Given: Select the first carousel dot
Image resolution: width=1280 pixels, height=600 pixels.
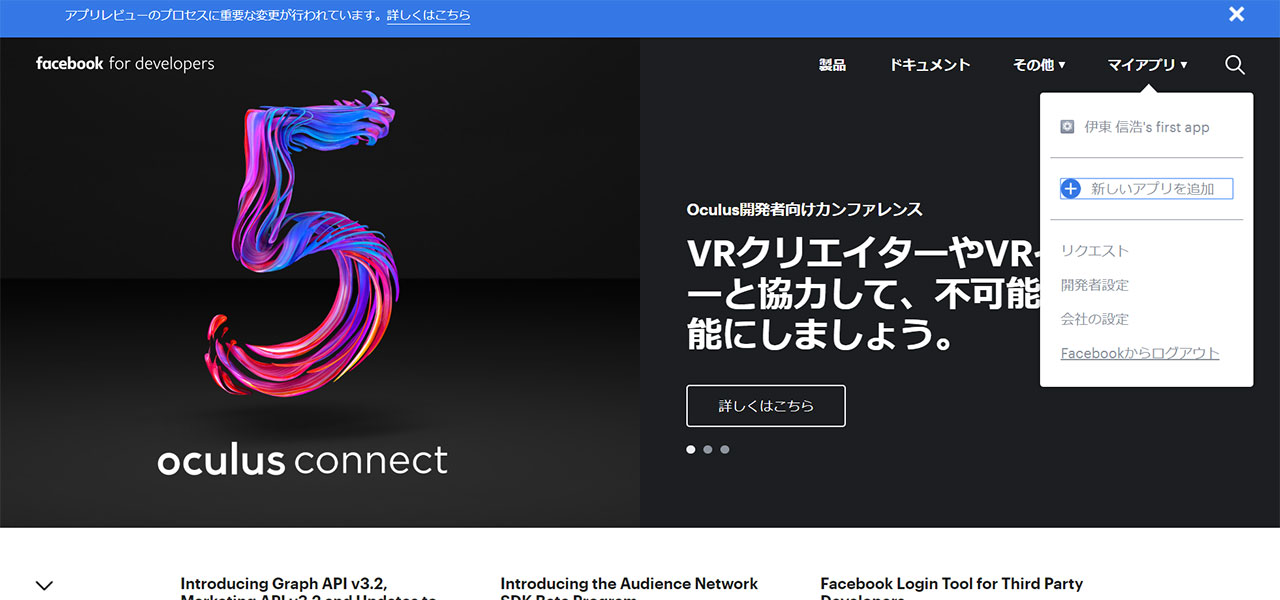Looking at the screenshot, I should 690,449.
